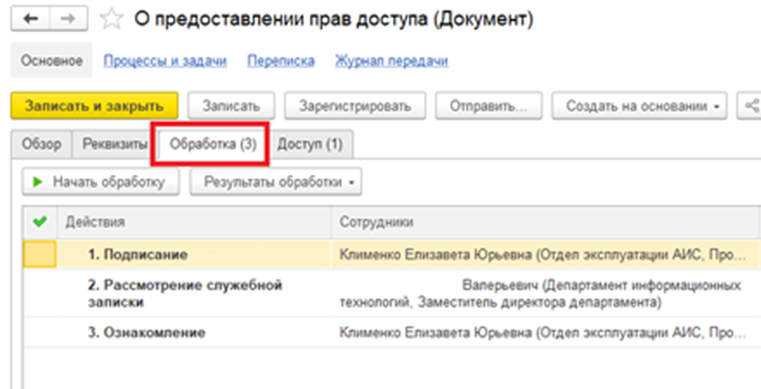Screen dimensions: 761x389
Task: Switch to the Обзор tab
Action: [x=41, y=144]
